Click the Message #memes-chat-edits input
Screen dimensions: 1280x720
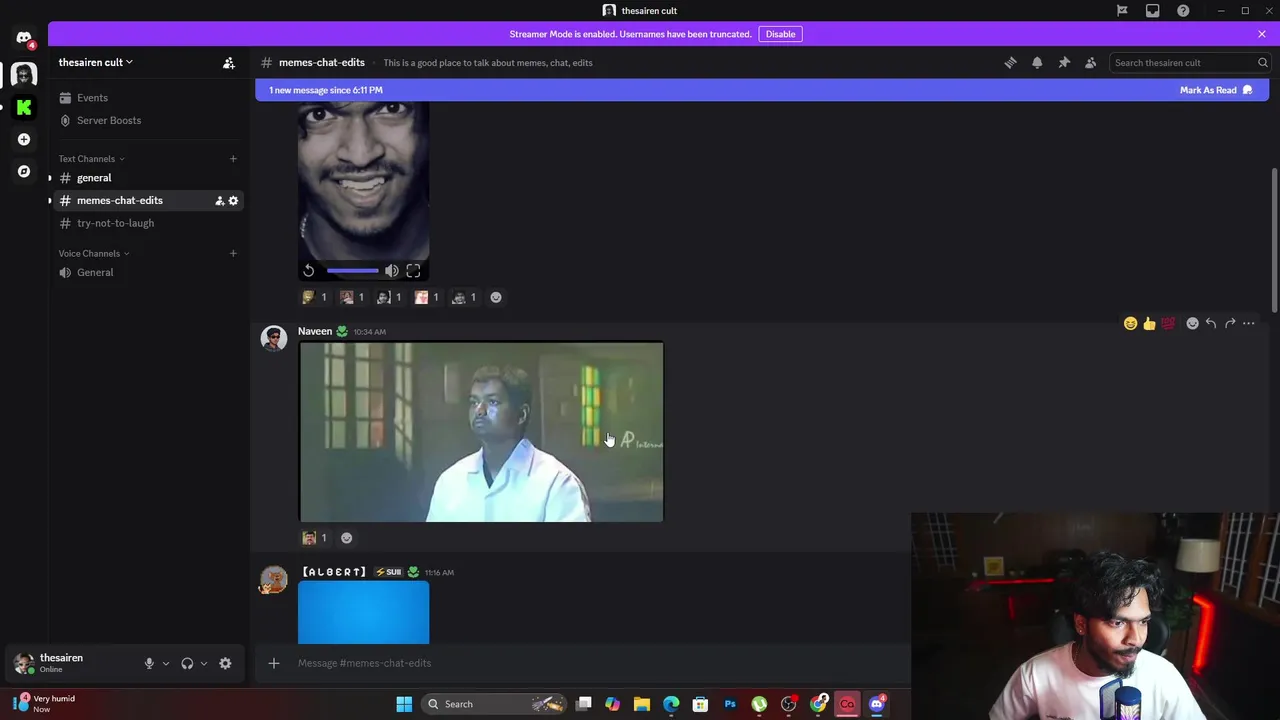click(600, 663)
